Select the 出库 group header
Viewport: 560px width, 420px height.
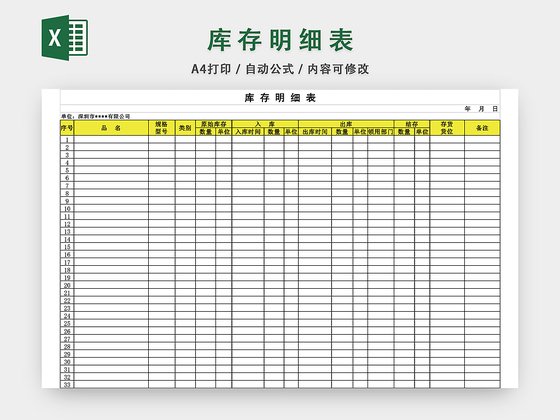346,124
